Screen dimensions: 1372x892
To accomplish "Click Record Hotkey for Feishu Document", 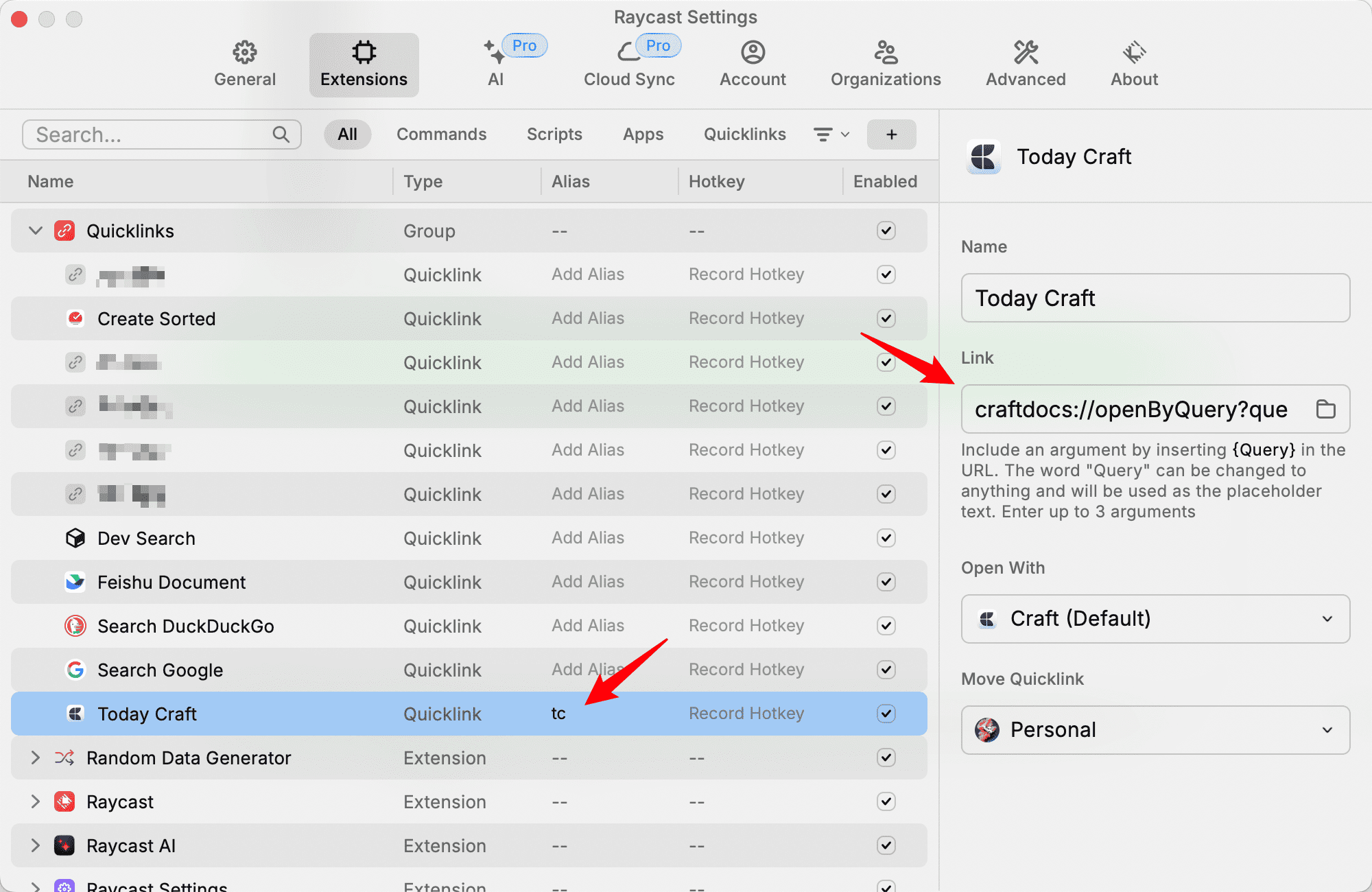I will point(746,582).
